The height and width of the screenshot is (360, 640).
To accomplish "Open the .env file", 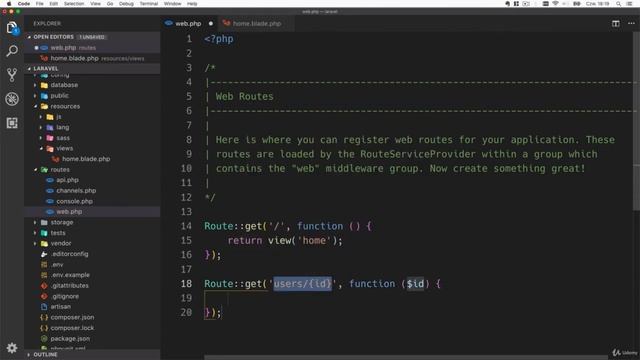I will tap(57, 264).
